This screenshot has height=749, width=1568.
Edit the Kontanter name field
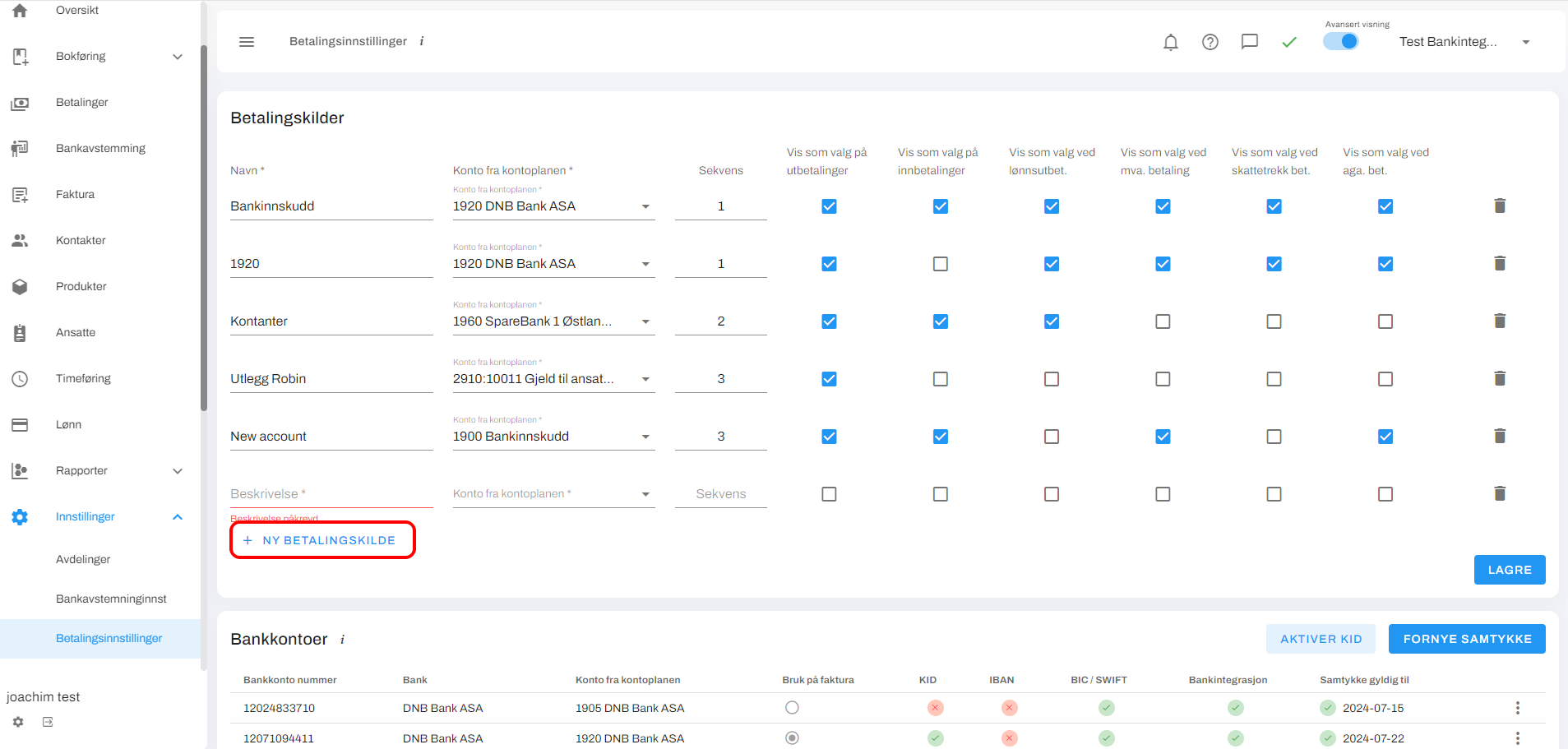[x=331, y=321]
